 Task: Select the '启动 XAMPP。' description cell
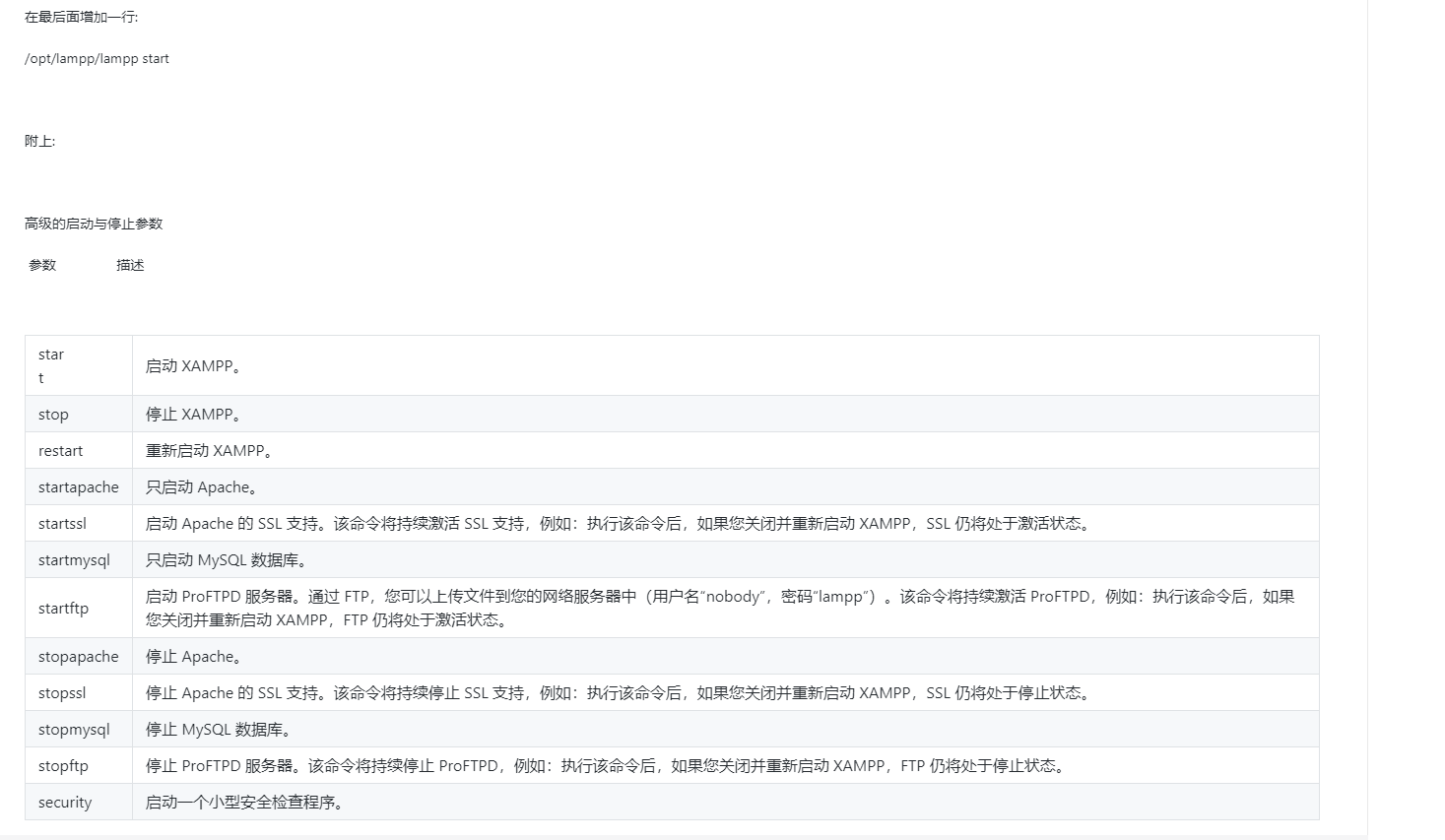coord(726,366)
